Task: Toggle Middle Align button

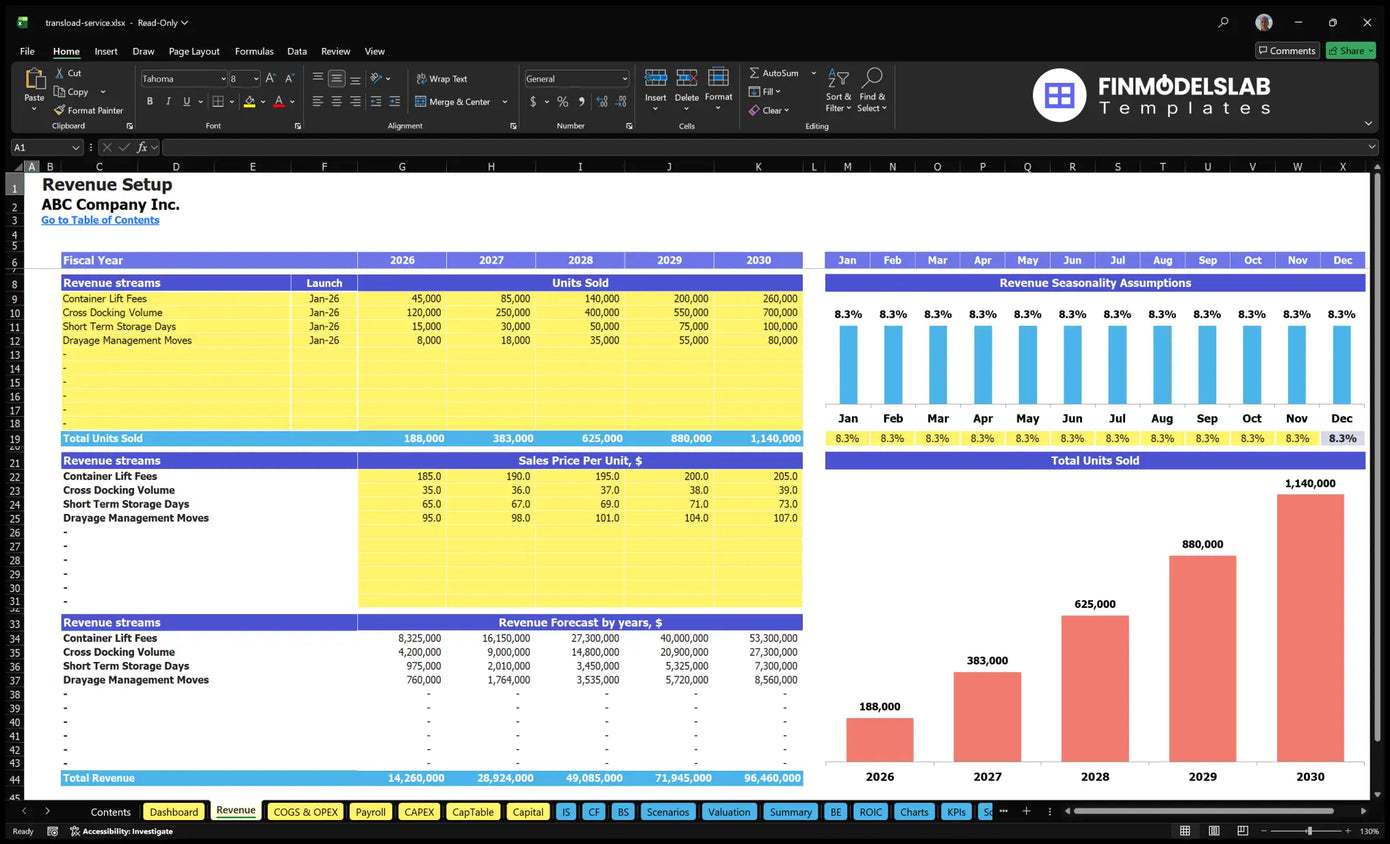Action: coord(337,78)
